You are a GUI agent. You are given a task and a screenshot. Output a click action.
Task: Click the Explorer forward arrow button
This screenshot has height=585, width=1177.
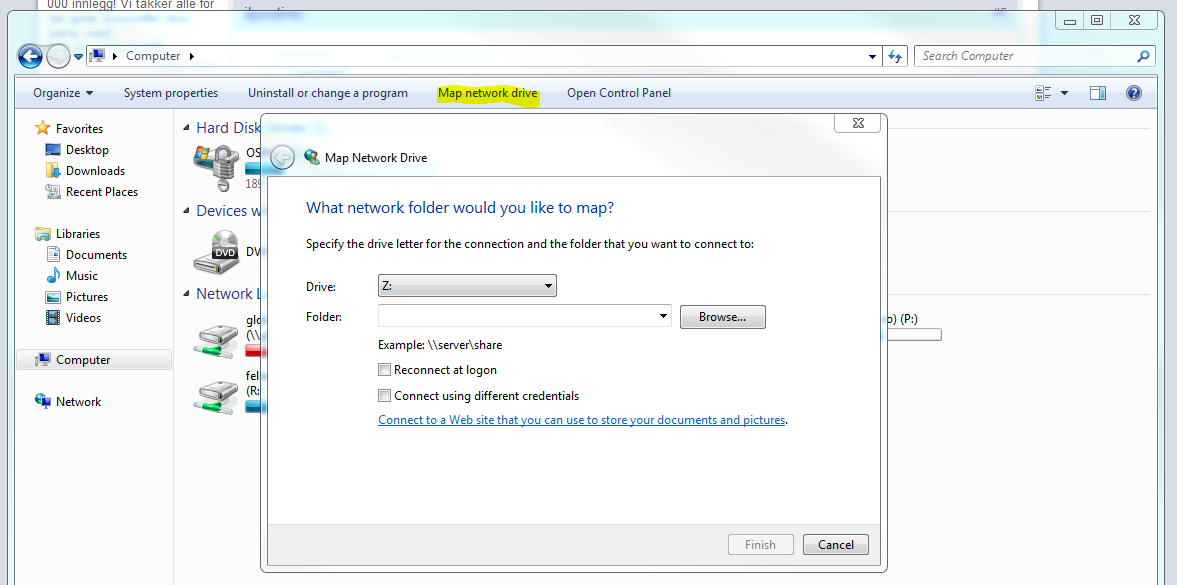tap(59, 56)
